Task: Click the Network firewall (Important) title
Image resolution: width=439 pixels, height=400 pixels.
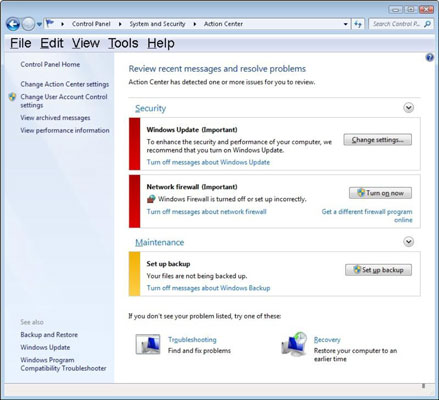Action: pos(192,187)
